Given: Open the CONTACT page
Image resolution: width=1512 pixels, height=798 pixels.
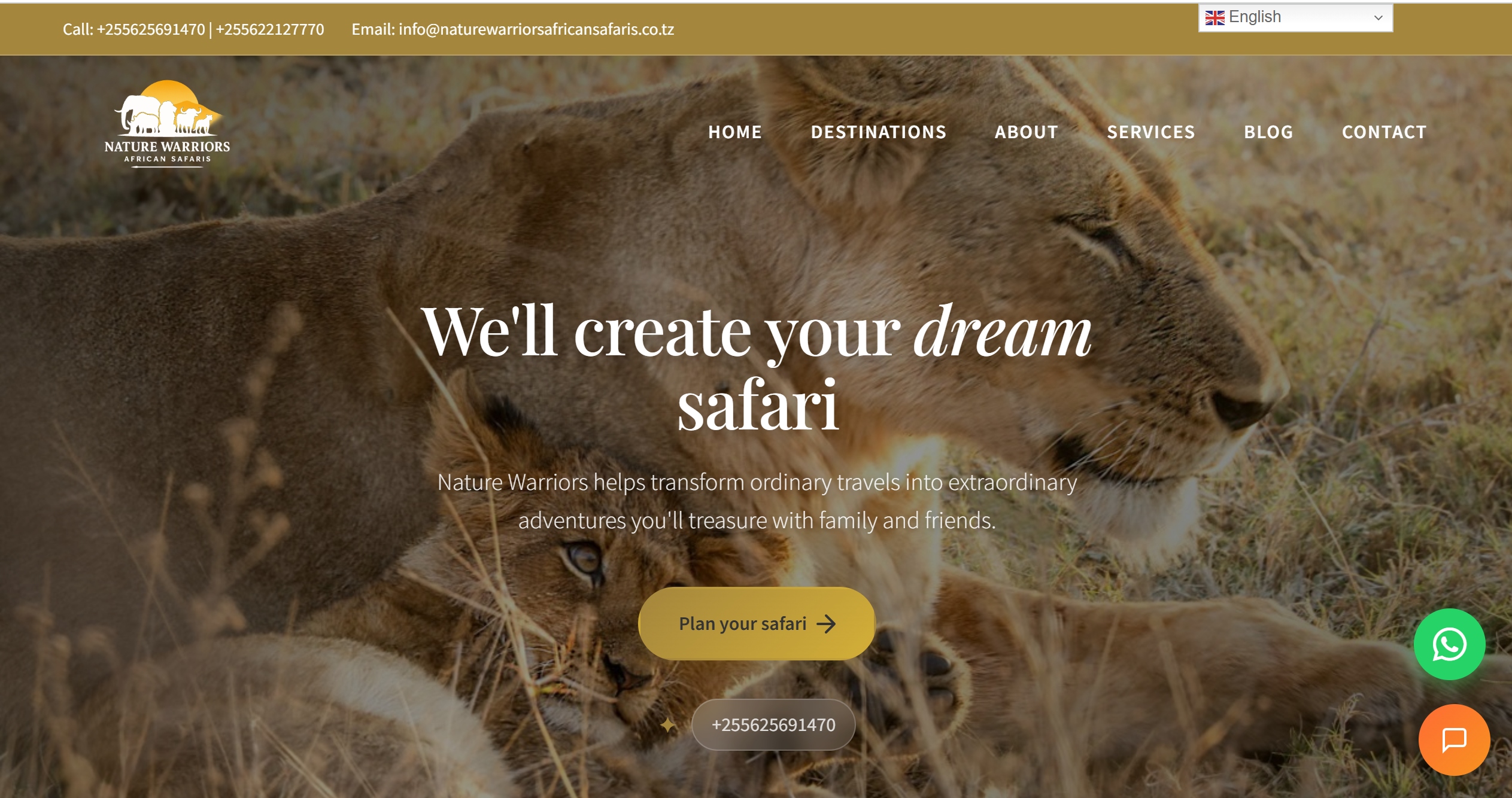Looking at the screenshot, I should 1384,132.
